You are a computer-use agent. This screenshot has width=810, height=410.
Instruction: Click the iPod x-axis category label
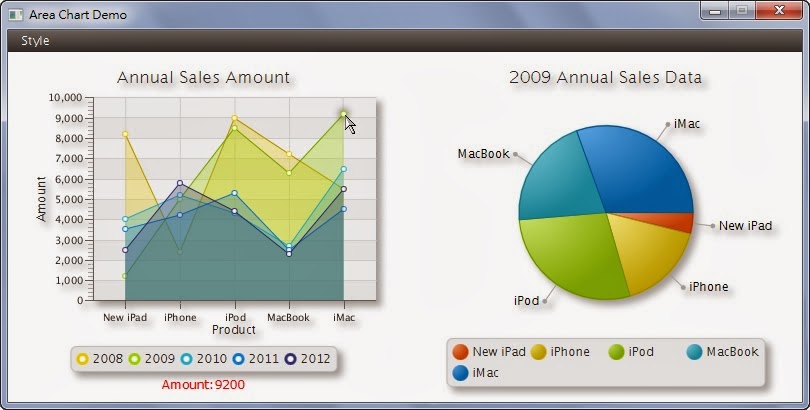point(235,318)
